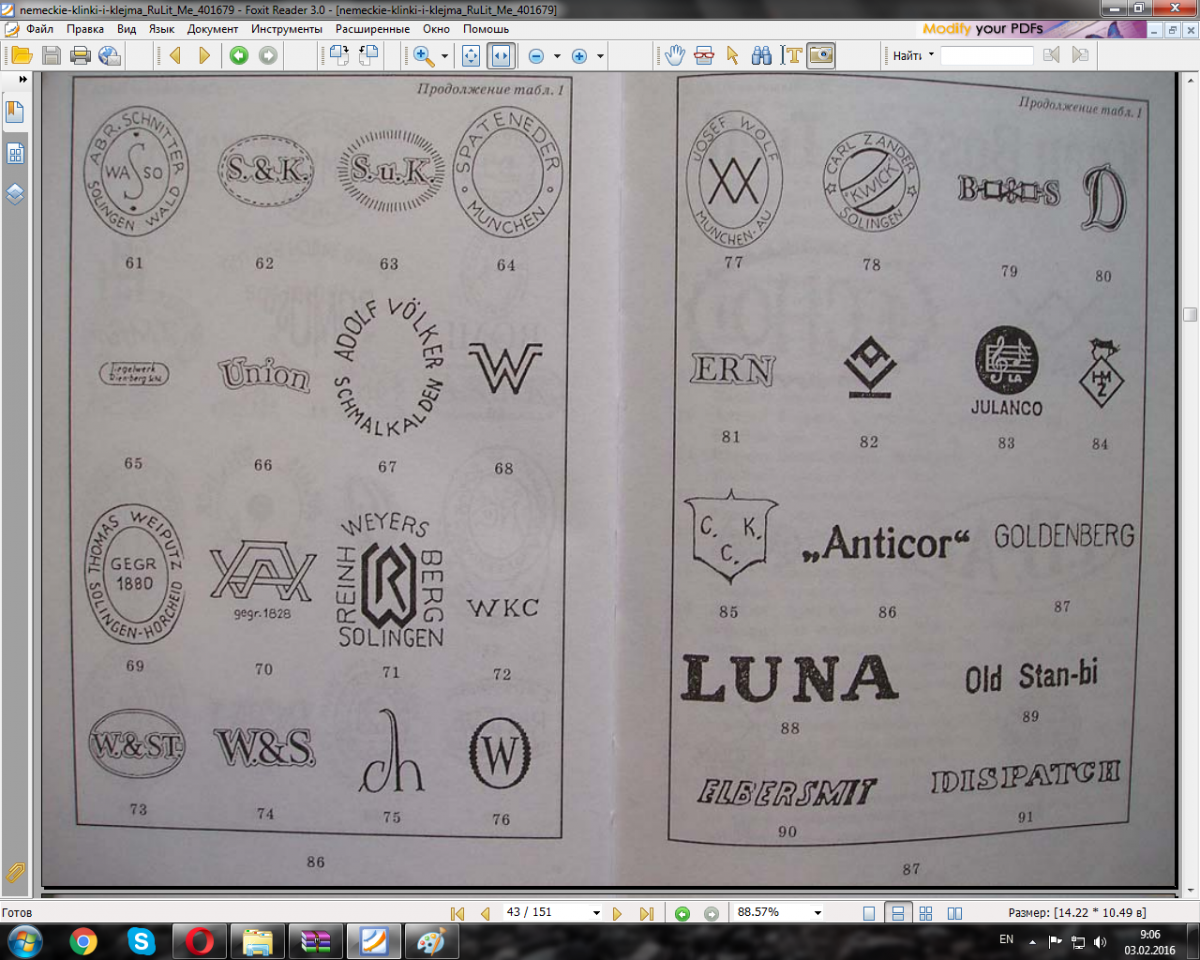Open the Инструменты menu
The height and width of the screenshot is (960, 1200).
click(286, 29)
